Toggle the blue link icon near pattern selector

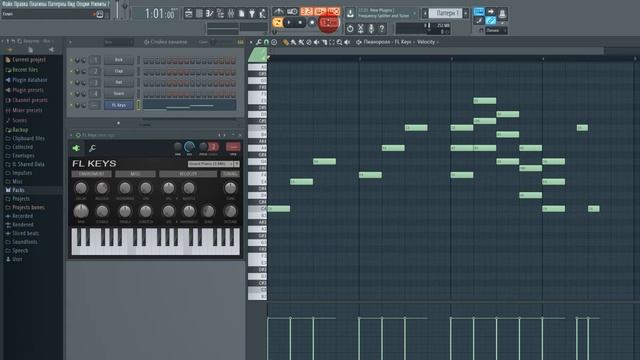tap(491, 20)
